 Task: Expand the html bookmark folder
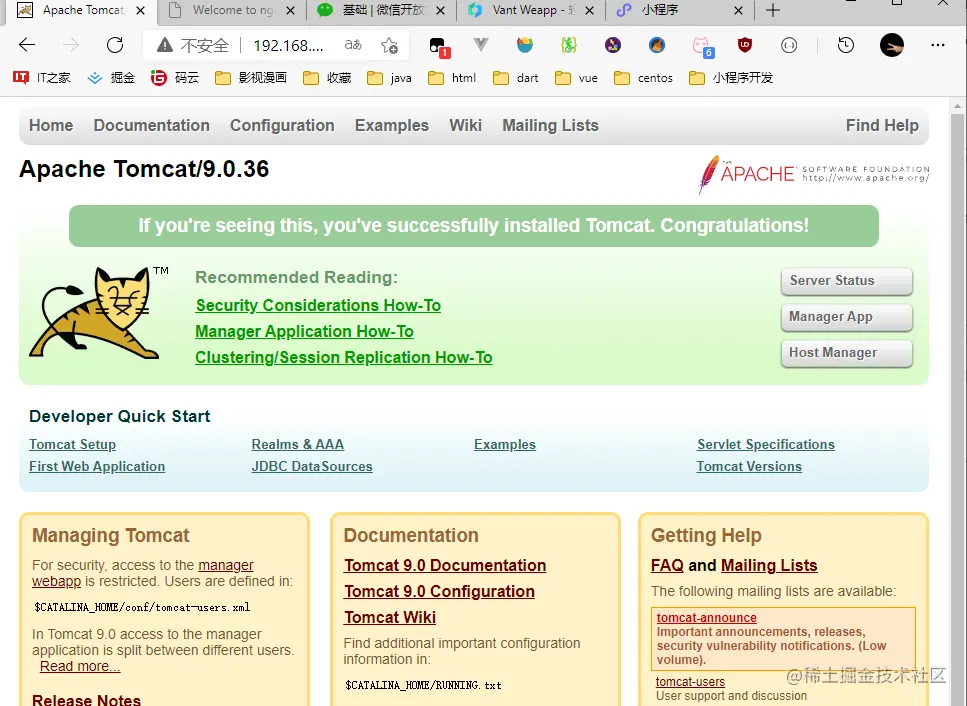[x=452, y=78]
